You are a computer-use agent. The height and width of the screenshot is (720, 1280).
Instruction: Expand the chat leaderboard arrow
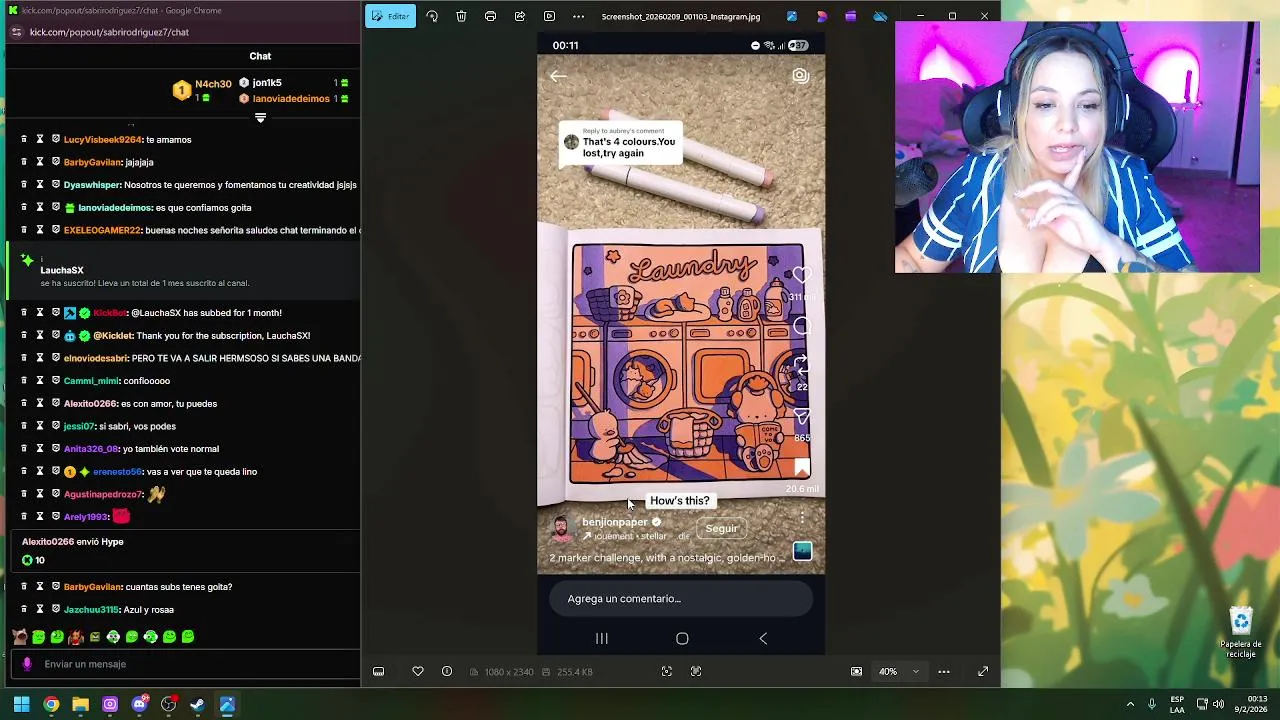point(260,118)
